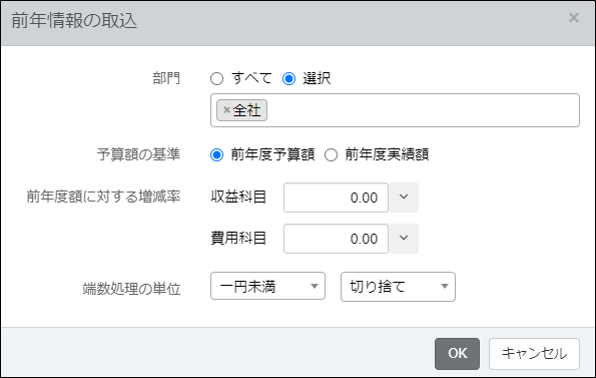Confirm with the OK button
596x378 pixels.
point(457,354)
